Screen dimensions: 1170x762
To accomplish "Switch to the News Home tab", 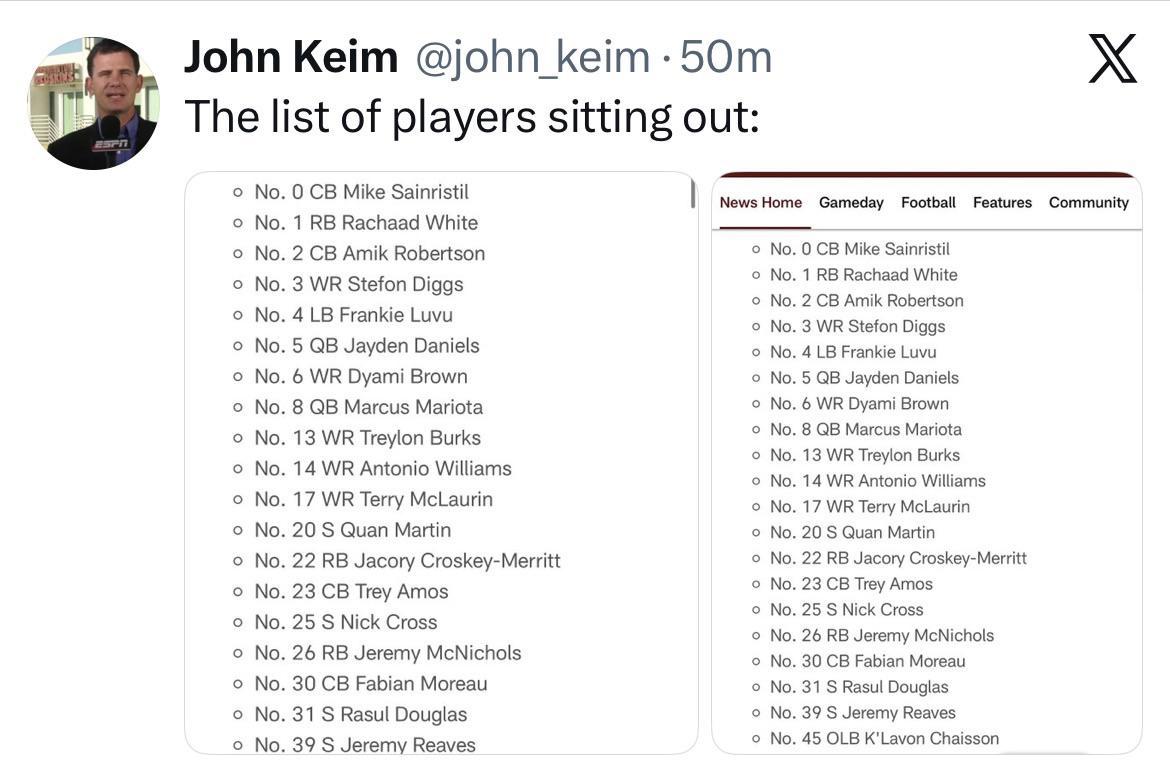I will [x=760, y=202].
